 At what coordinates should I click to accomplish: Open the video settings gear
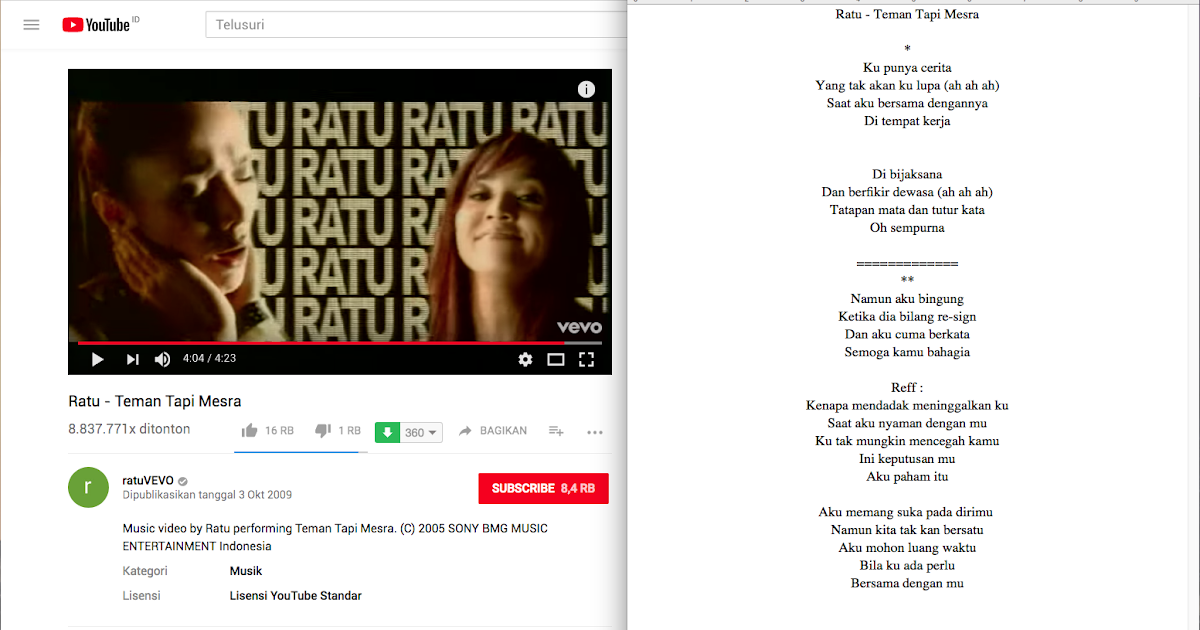[x=525, y=359]
